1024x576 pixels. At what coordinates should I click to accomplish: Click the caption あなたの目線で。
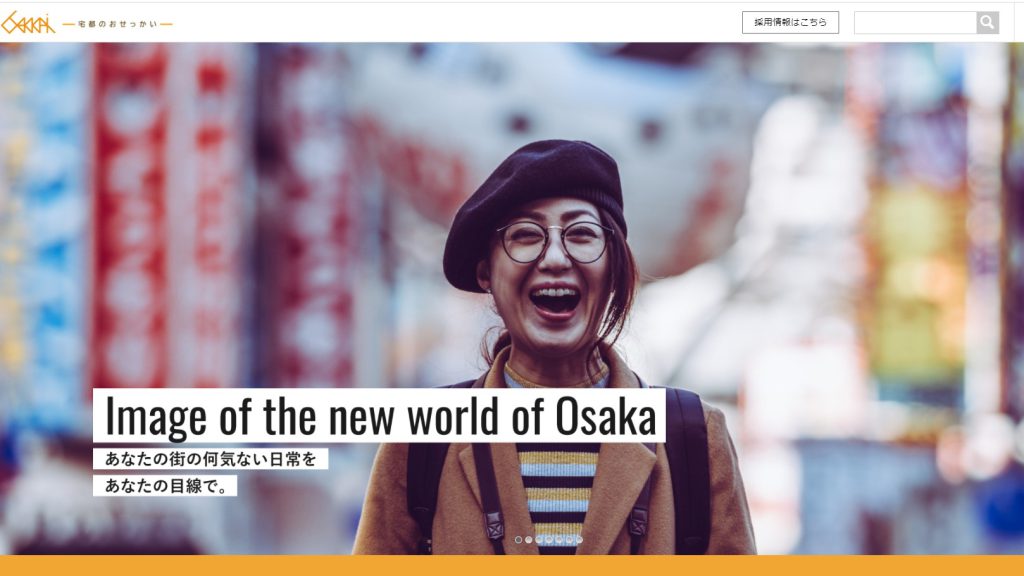165,485
